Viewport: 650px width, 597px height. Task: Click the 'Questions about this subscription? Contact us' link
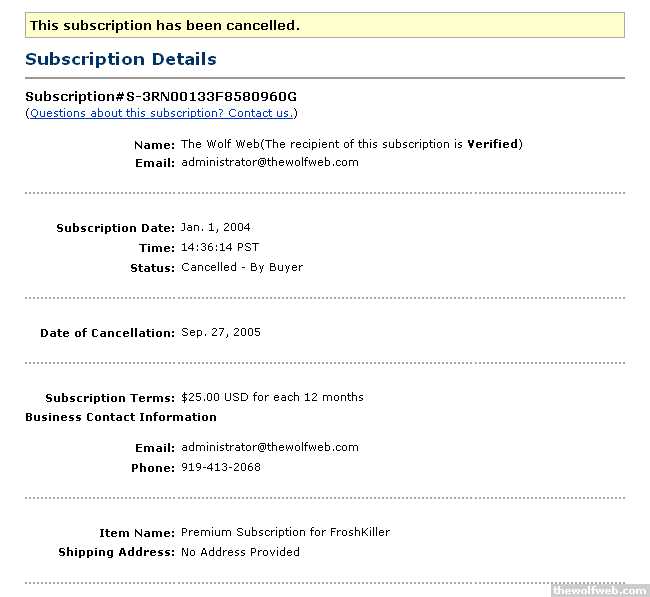pos(161,113)
